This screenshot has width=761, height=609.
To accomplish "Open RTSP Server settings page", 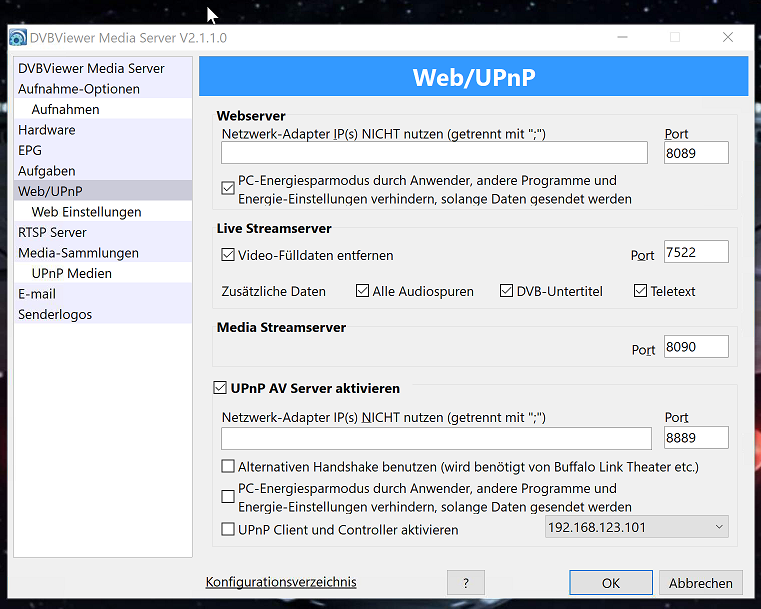I will tap(103, 232).
